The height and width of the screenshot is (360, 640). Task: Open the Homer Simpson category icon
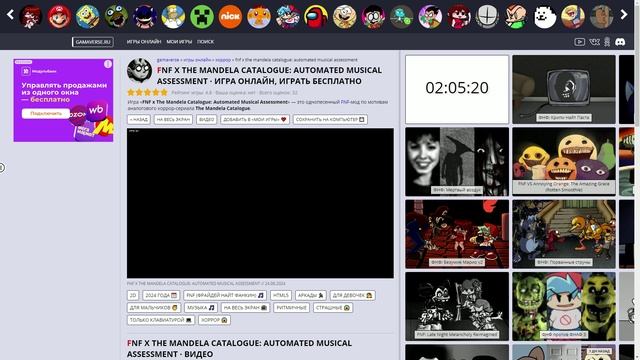click(x=173, y=17)
